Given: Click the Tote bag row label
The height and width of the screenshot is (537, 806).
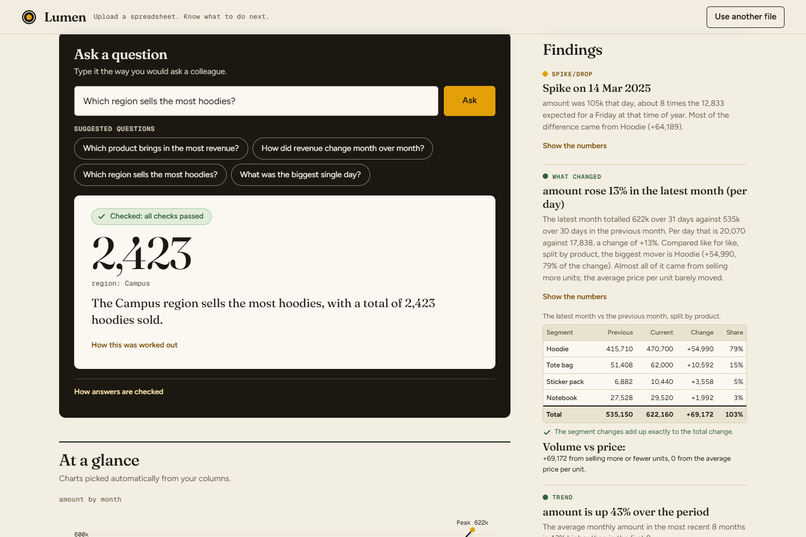Looking at the screenshot, I should (x=559, y=365).
